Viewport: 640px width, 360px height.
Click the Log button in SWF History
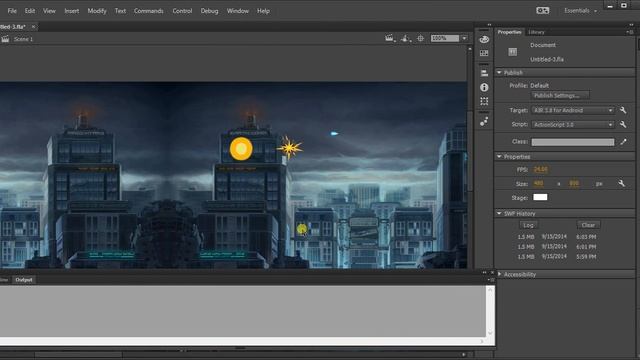(528, 225)
